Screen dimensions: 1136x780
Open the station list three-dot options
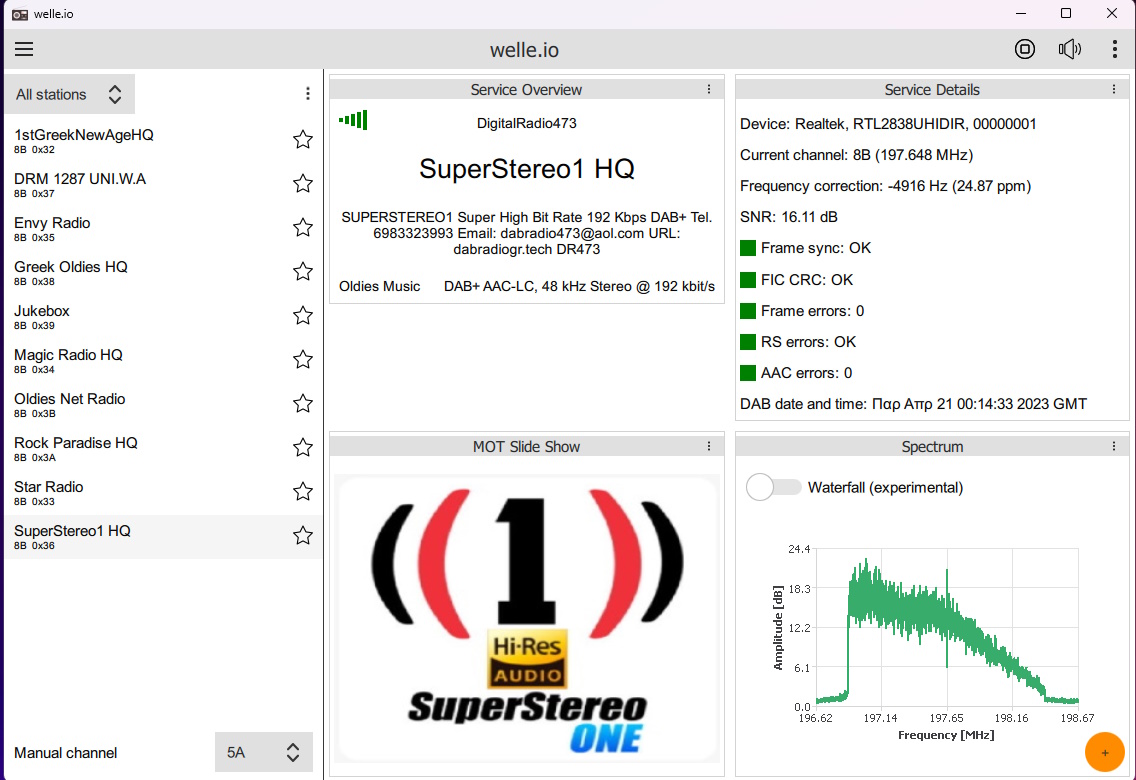[308, 94]
